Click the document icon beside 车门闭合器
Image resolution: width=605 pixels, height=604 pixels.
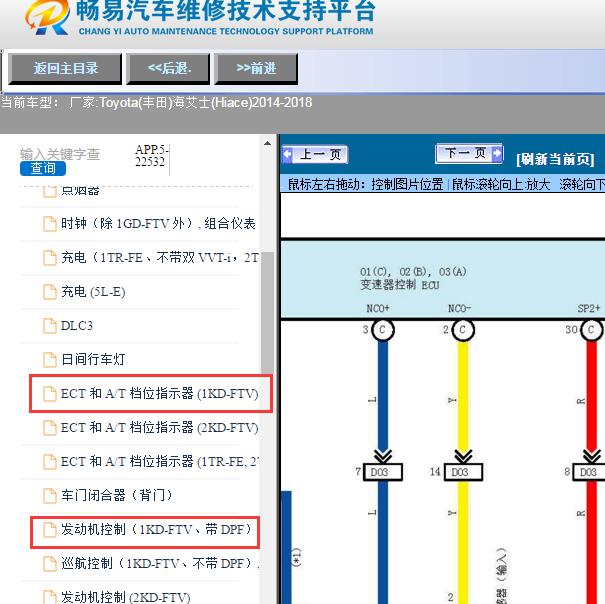click(50, 495)
